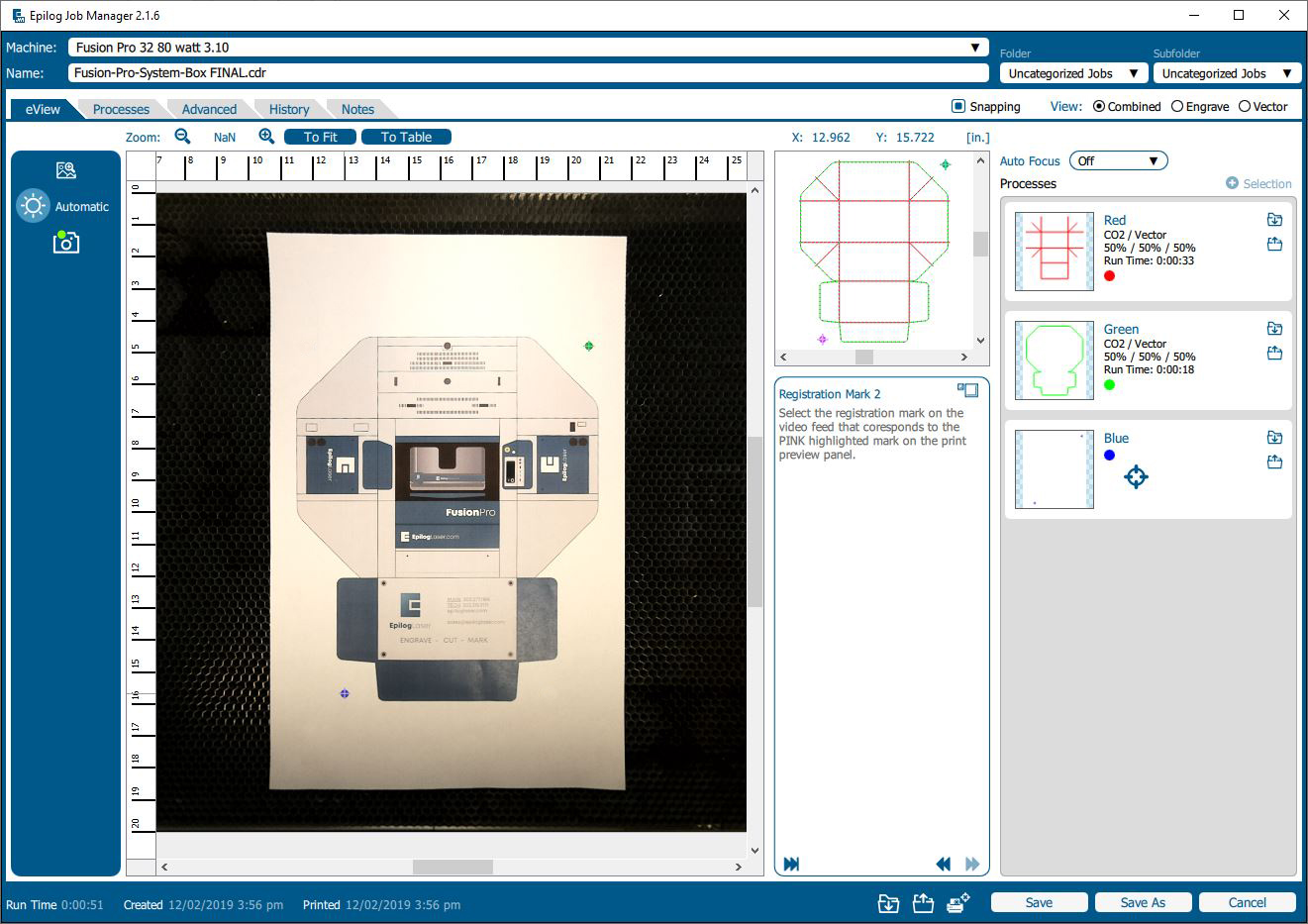
Task: Select green registration mark on video feed
Action: coord(589,346)
